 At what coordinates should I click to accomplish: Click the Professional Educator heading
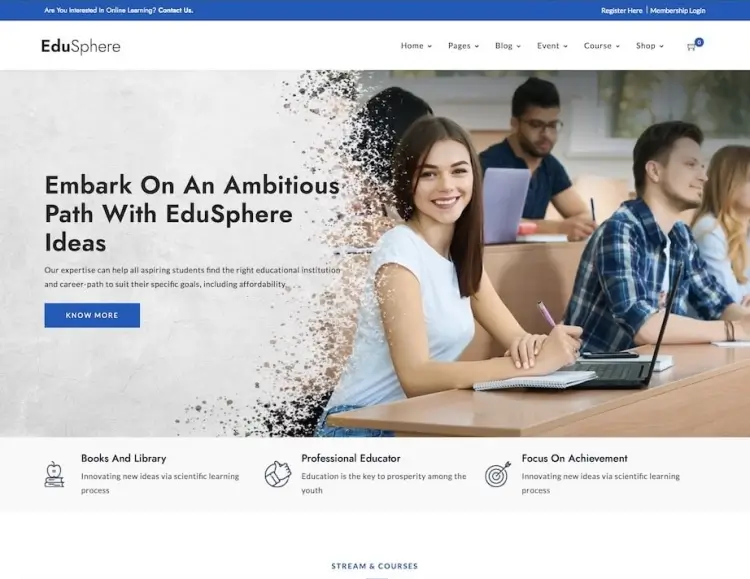(x=351, y=458)
